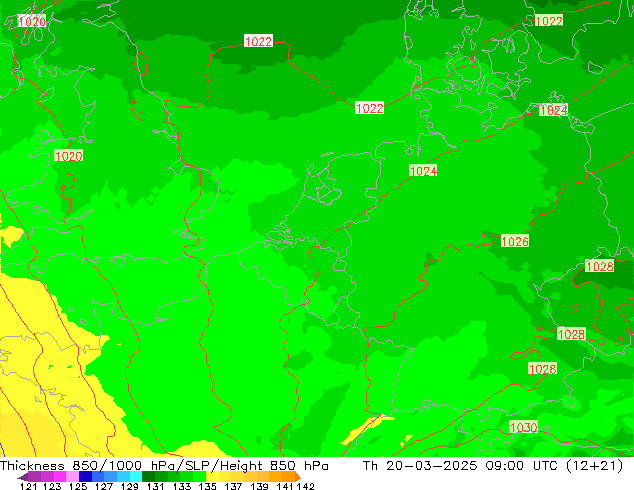Click the orange arrow tip of the color bar
The height and width of the screenshot is (490, 634).
pyautogui.click(x=298, y=477)
